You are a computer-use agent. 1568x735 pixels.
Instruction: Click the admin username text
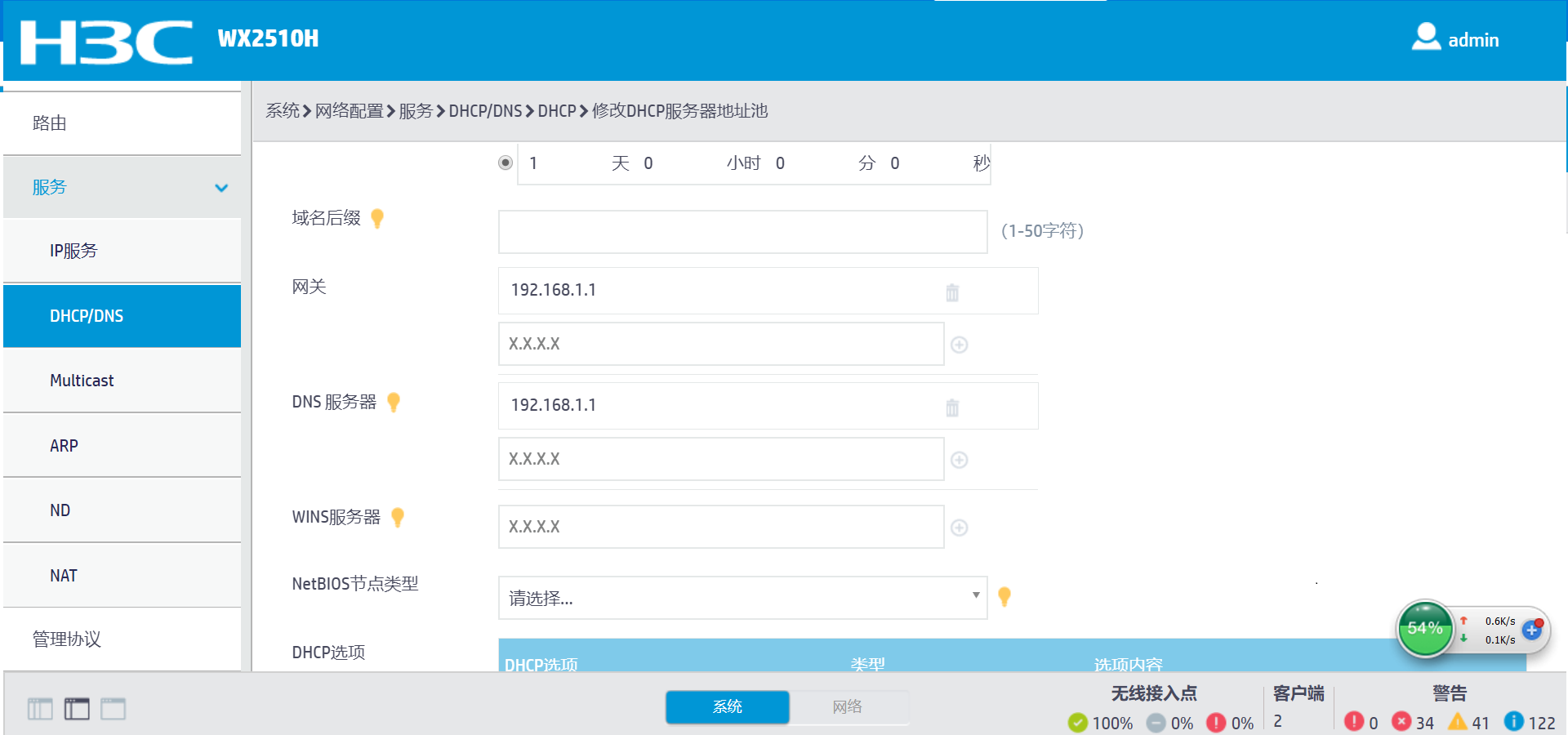point(1473,40)
